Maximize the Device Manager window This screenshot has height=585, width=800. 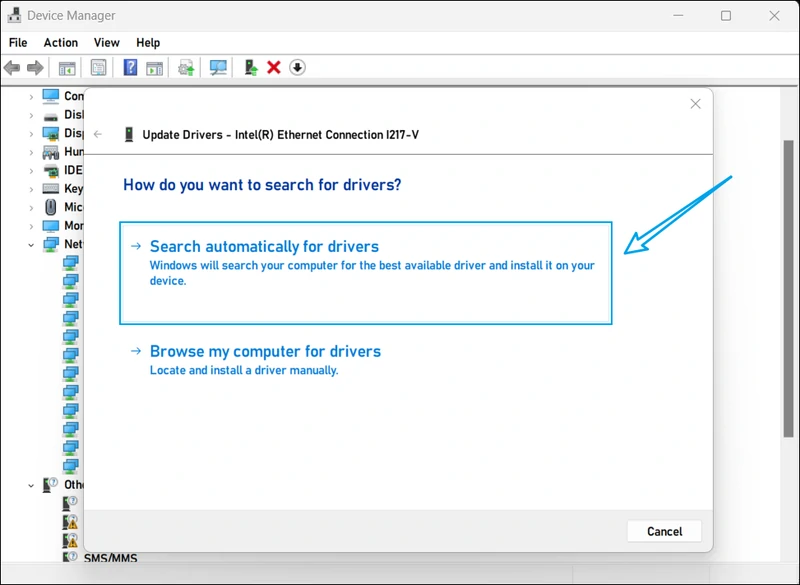726,16
